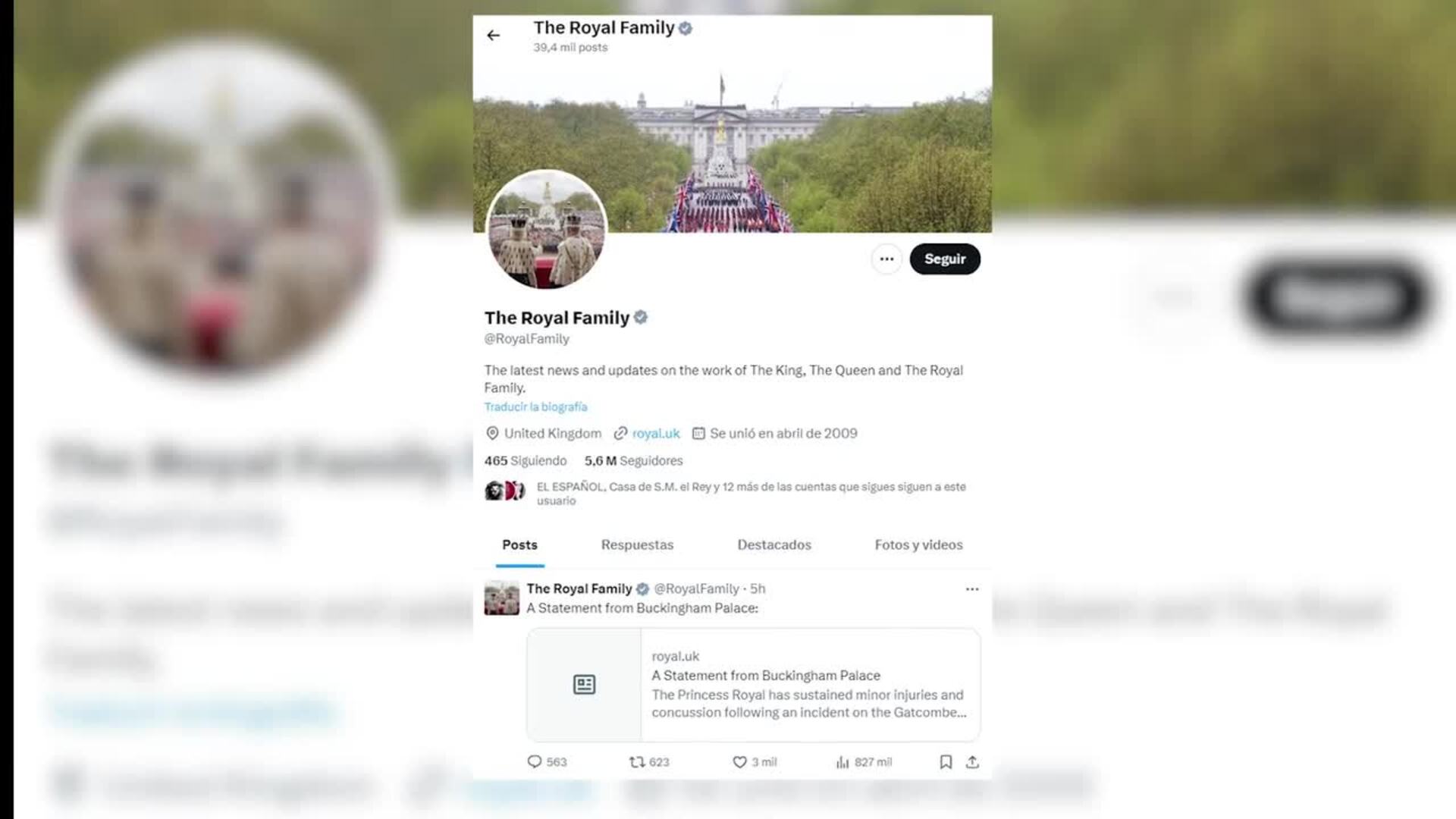
Task: Share the post via the upload icon
Action: tap(972, 762)
